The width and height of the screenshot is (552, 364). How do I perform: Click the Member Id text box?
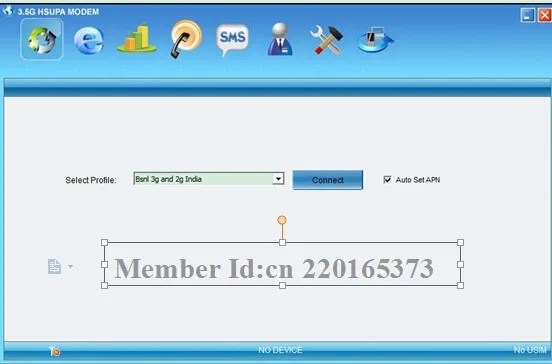282,264
